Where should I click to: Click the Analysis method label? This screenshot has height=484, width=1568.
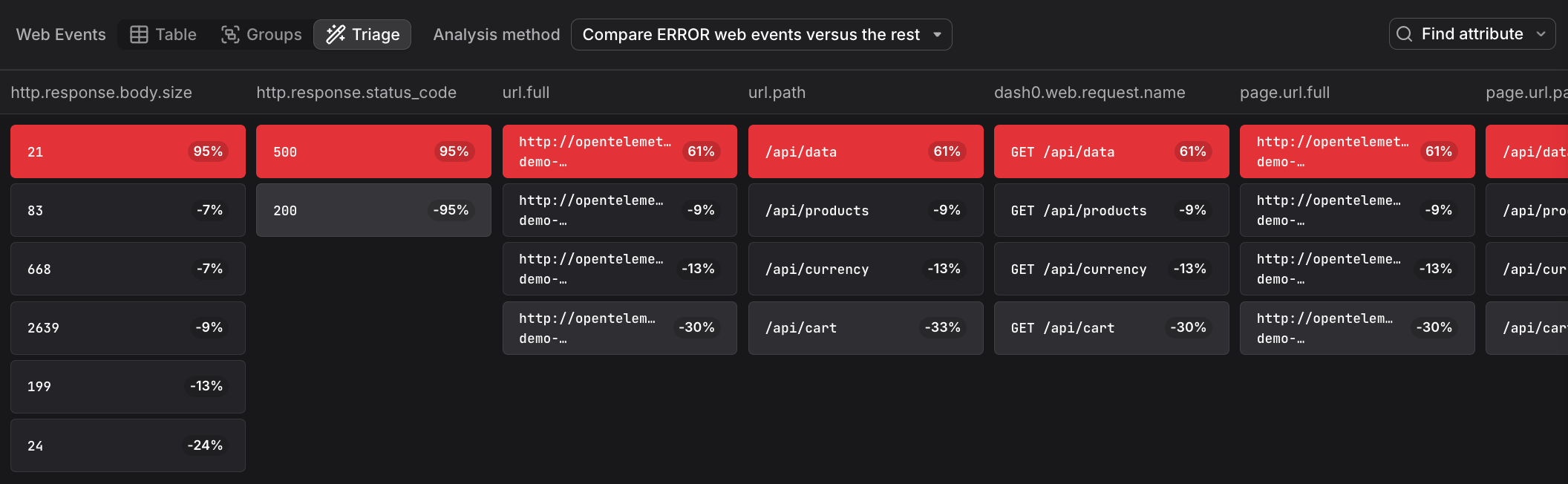497,35
